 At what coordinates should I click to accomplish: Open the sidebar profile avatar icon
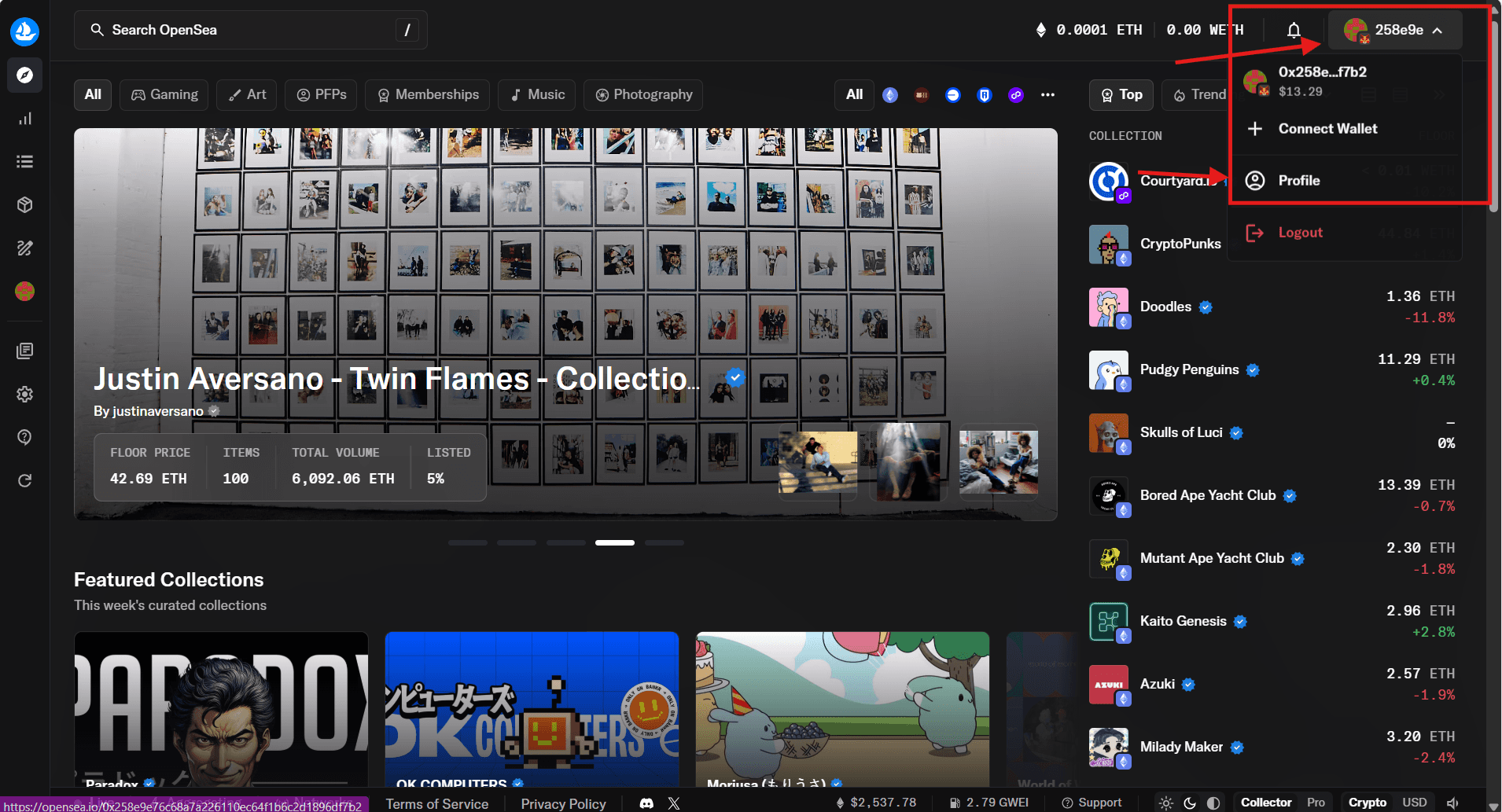[24, 292]
